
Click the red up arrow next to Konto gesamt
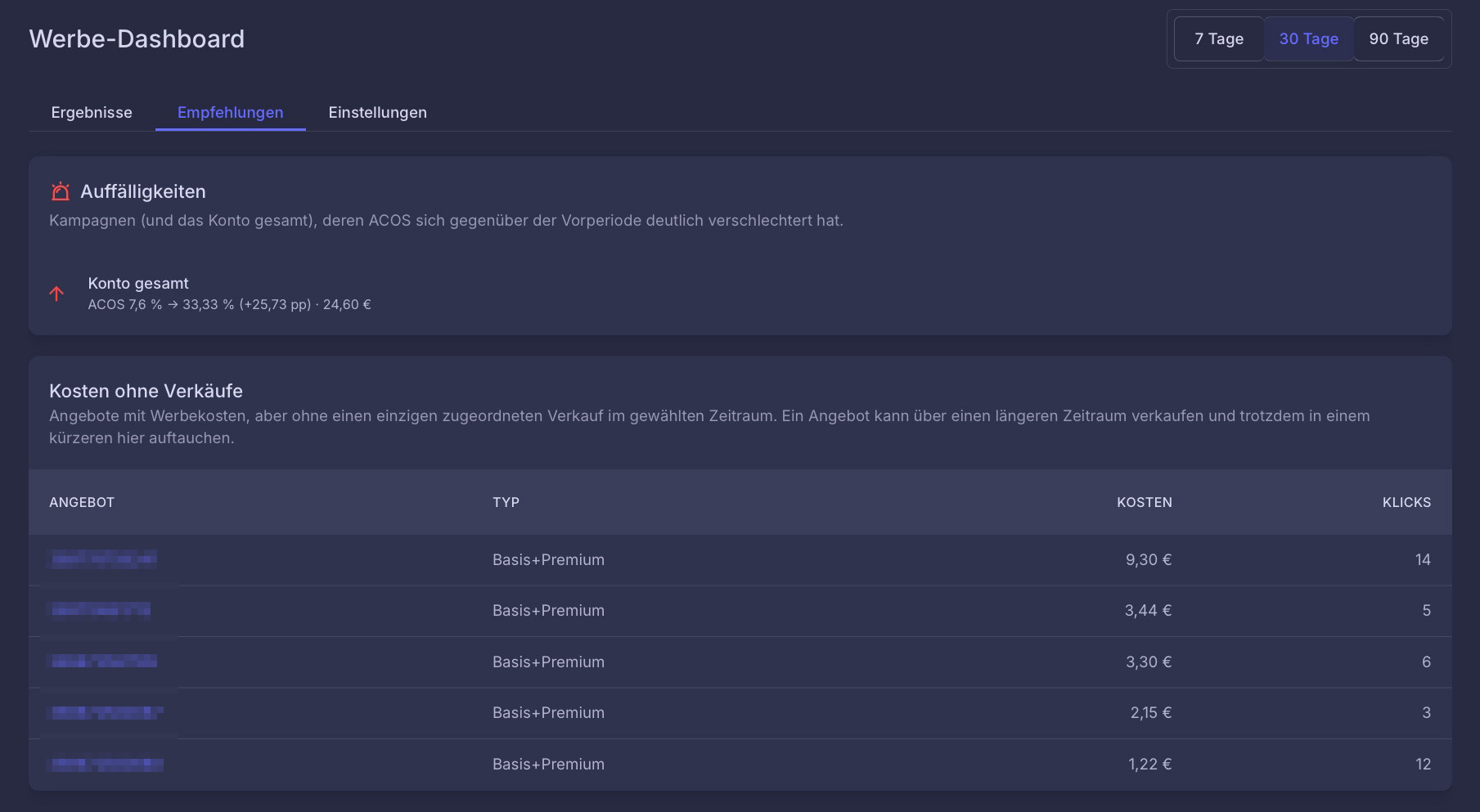click(56, 294)
